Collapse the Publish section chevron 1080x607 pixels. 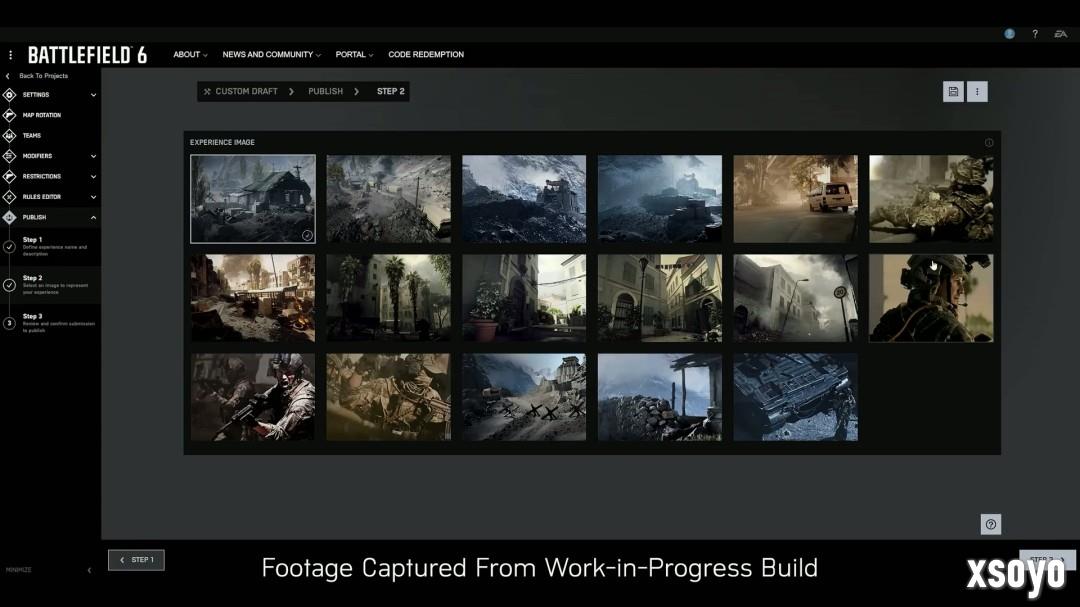(x=93, y=217)
